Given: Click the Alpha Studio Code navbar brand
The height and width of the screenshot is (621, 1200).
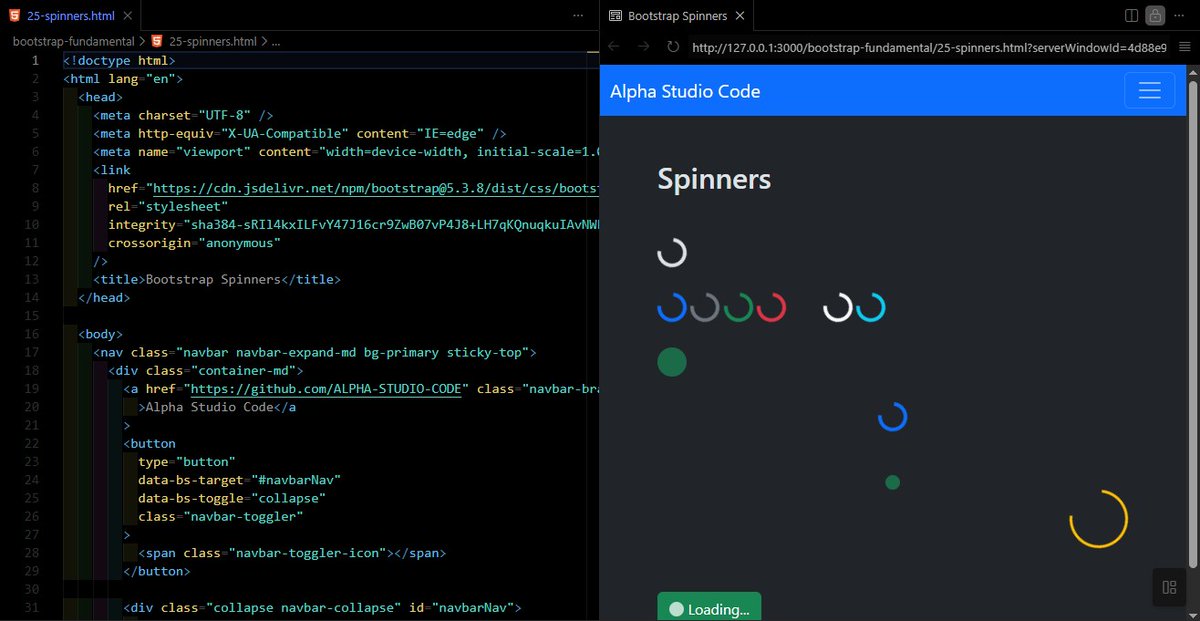Looking at the screenshot, I should click(685, 91).
